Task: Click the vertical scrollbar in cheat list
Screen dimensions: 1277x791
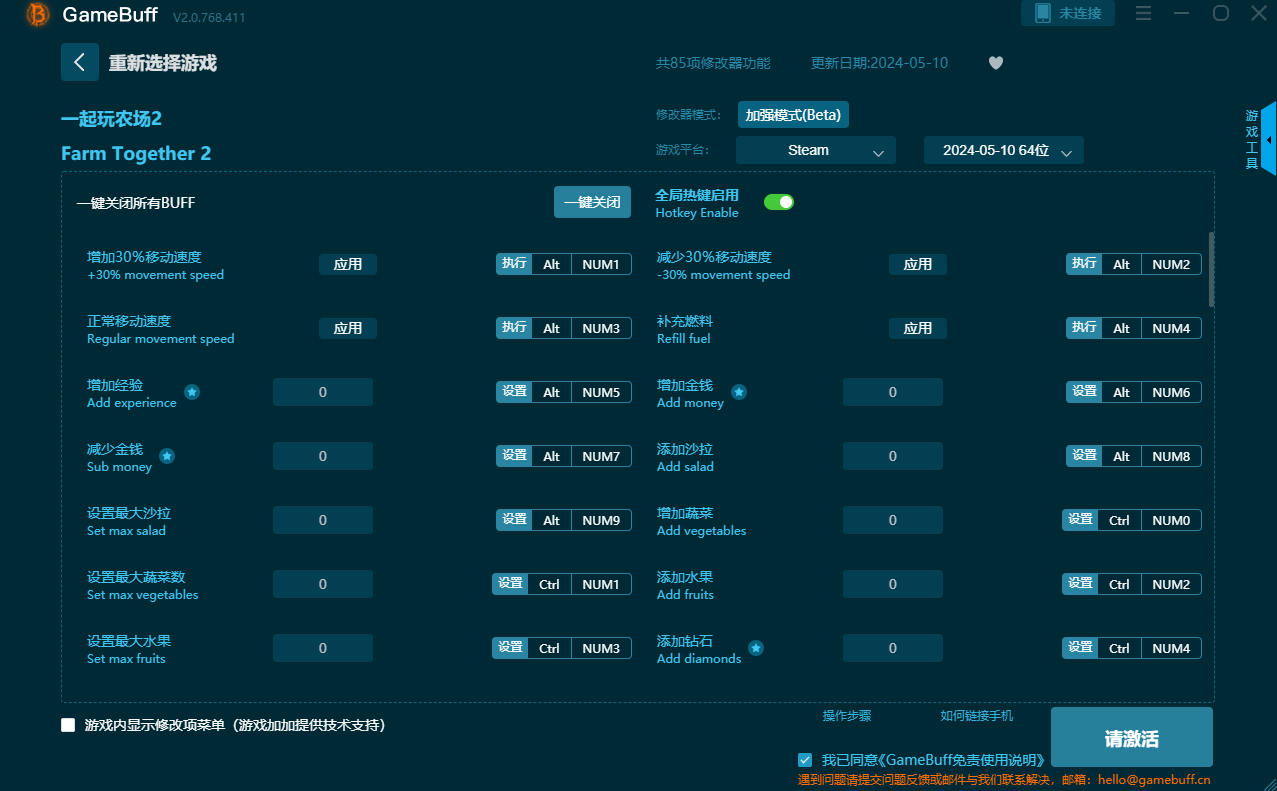Action: [x=1212, y=269]
